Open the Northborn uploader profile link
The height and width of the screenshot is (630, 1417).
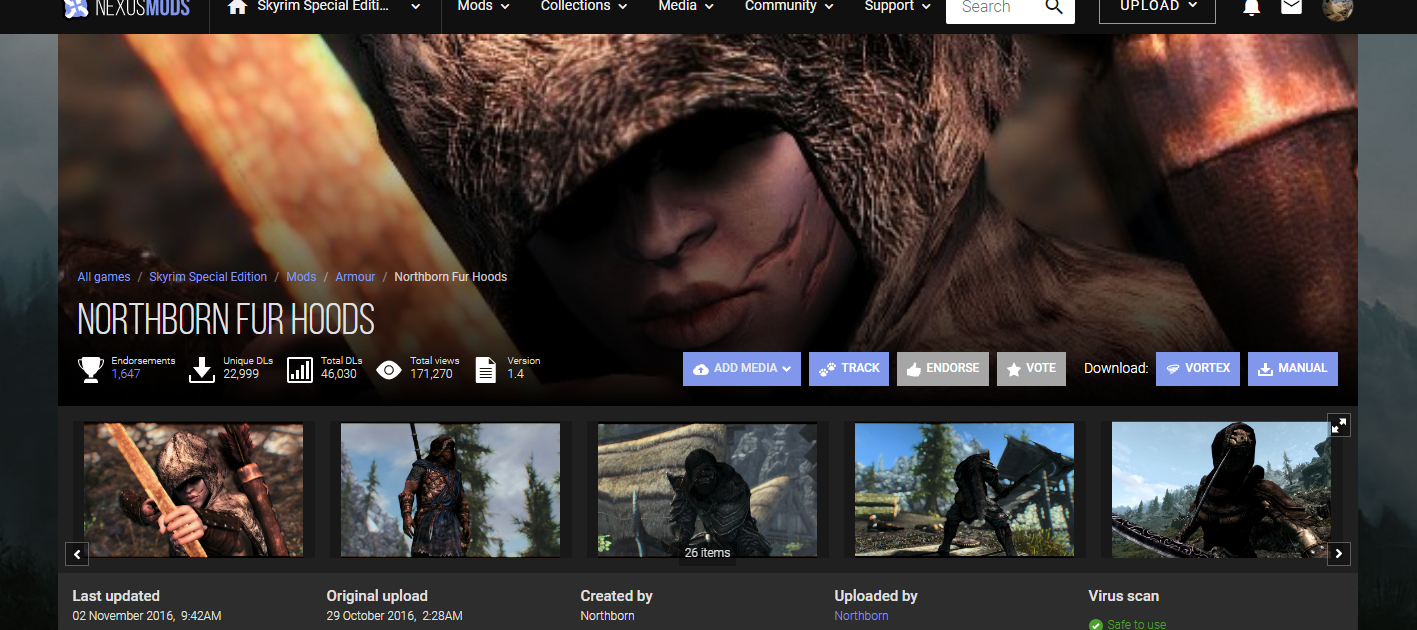coord(861,616)
